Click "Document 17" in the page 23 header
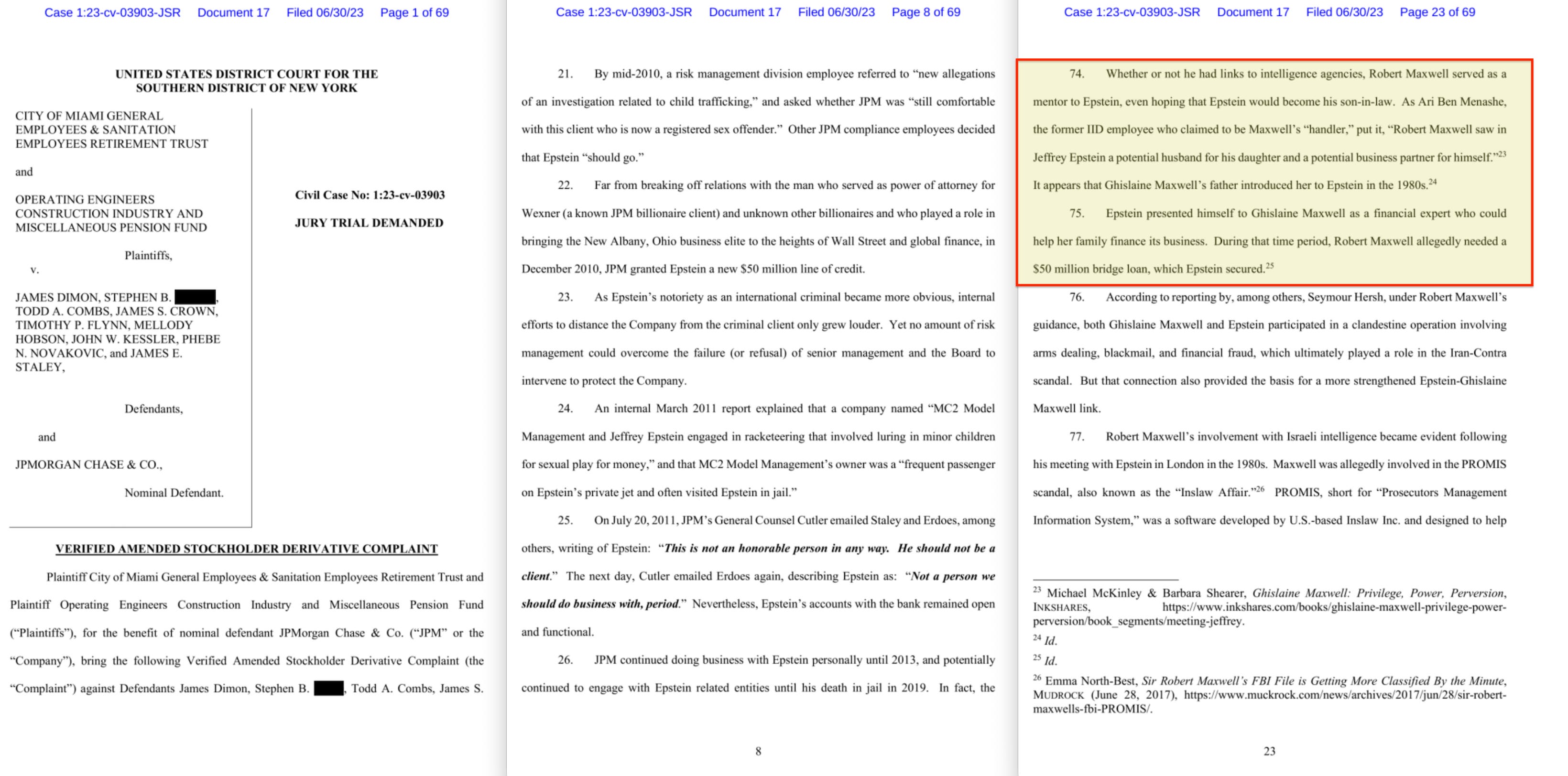The width and height of the screenshot is (1568, 776). (x=1252, y=12)
